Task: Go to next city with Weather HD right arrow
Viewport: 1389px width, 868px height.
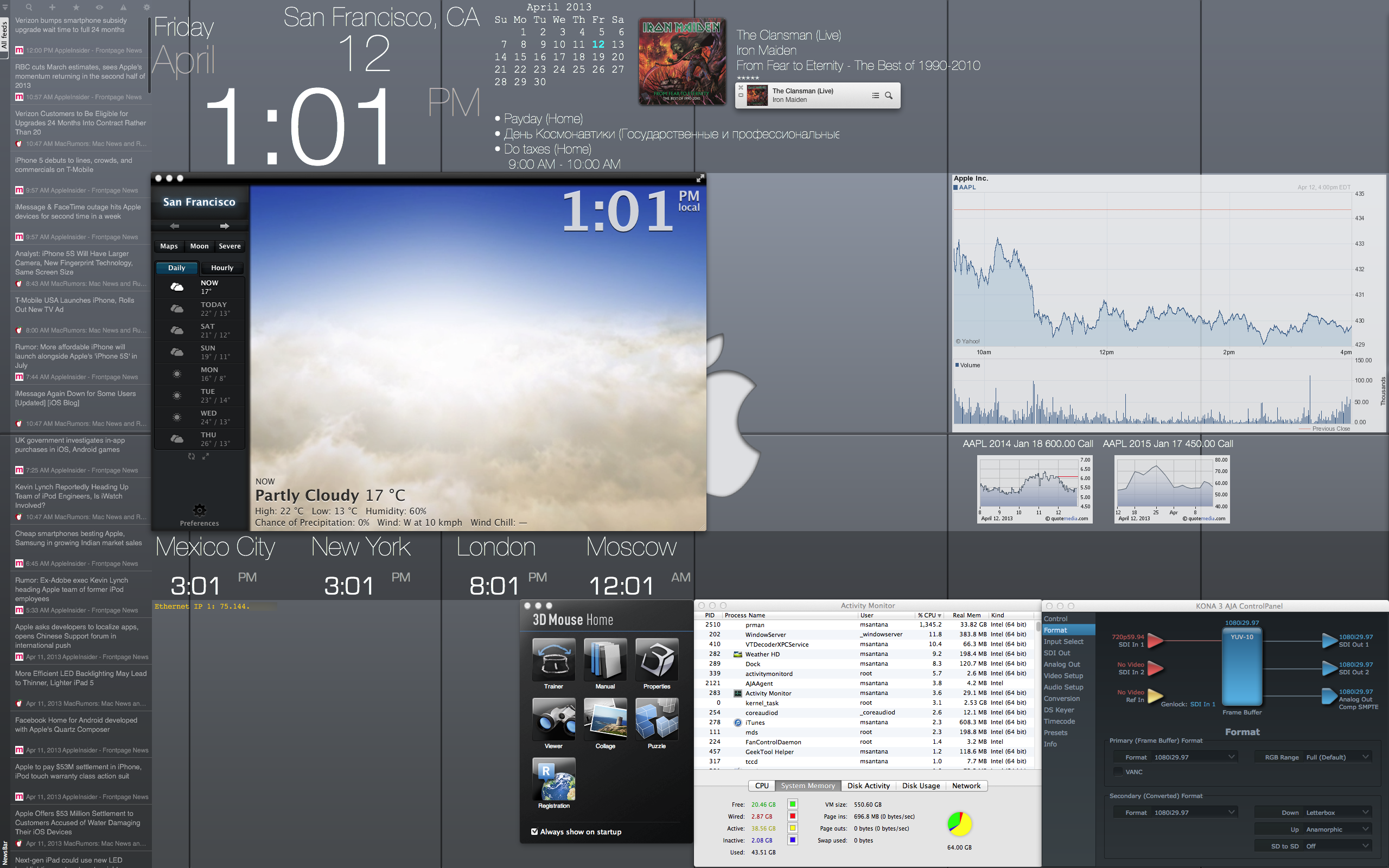Action: 225,226
